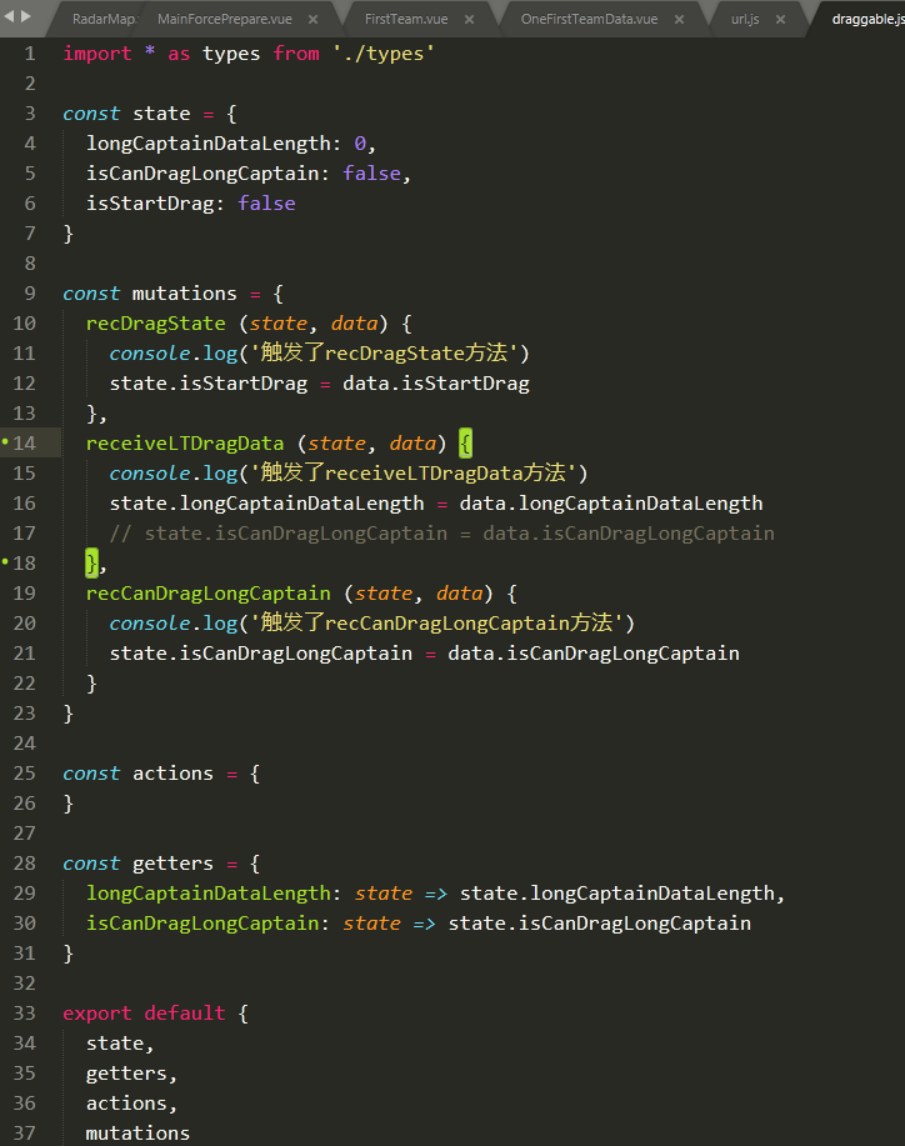Click 'isCanDragLongCaptain' getter key line 30

[x=202, y=923]
